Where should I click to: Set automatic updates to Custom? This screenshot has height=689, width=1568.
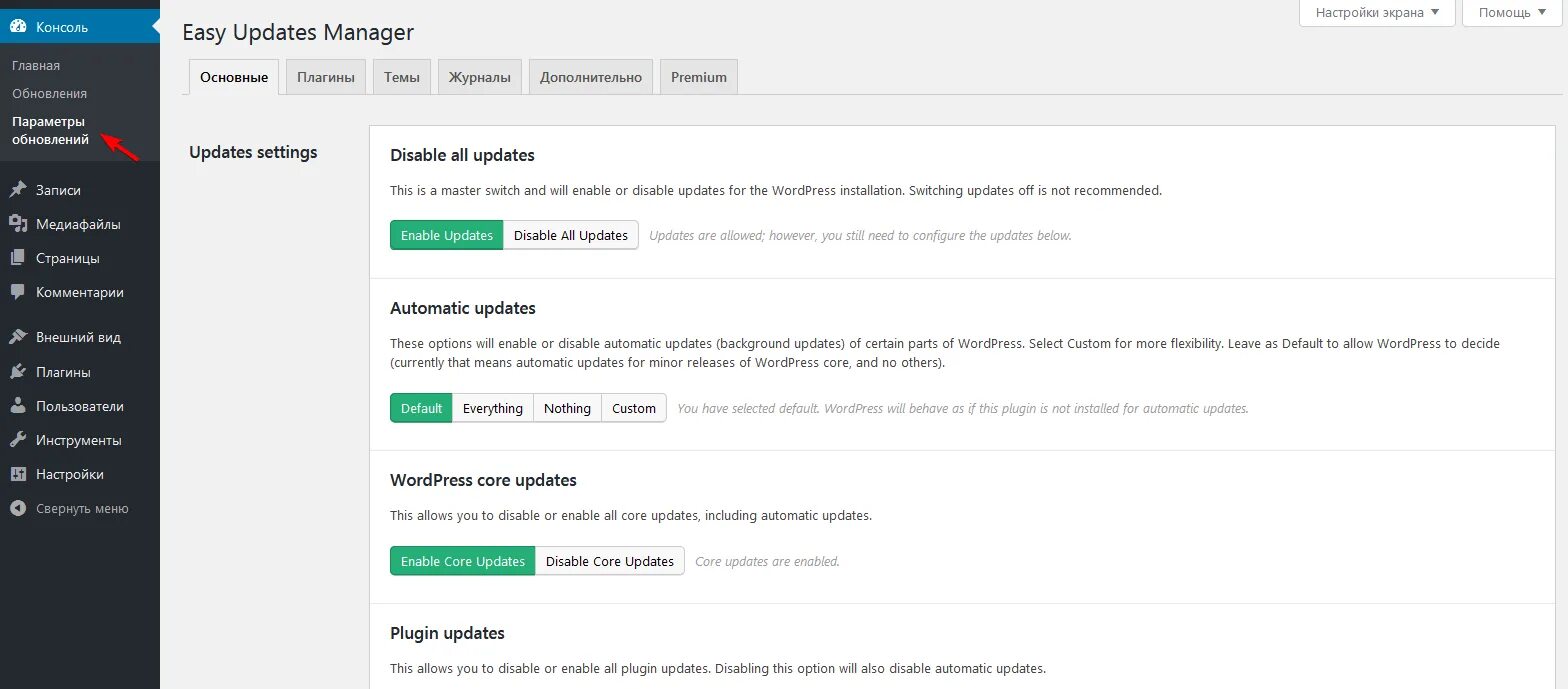coord(634,408)
